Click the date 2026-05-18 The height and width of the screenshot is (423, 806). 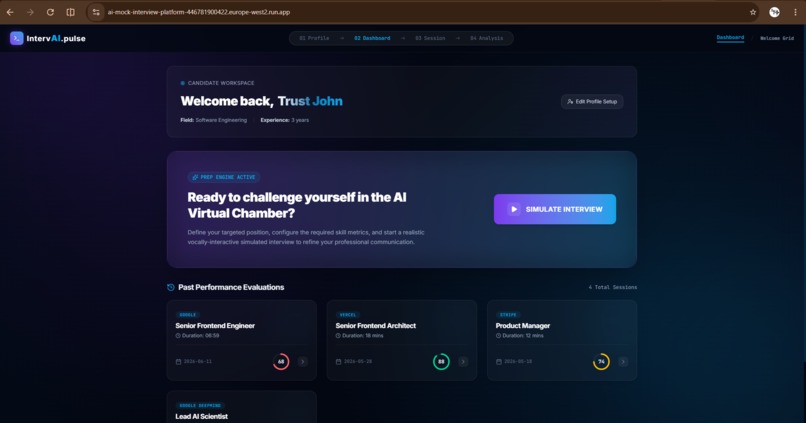[x=518, y=362]
